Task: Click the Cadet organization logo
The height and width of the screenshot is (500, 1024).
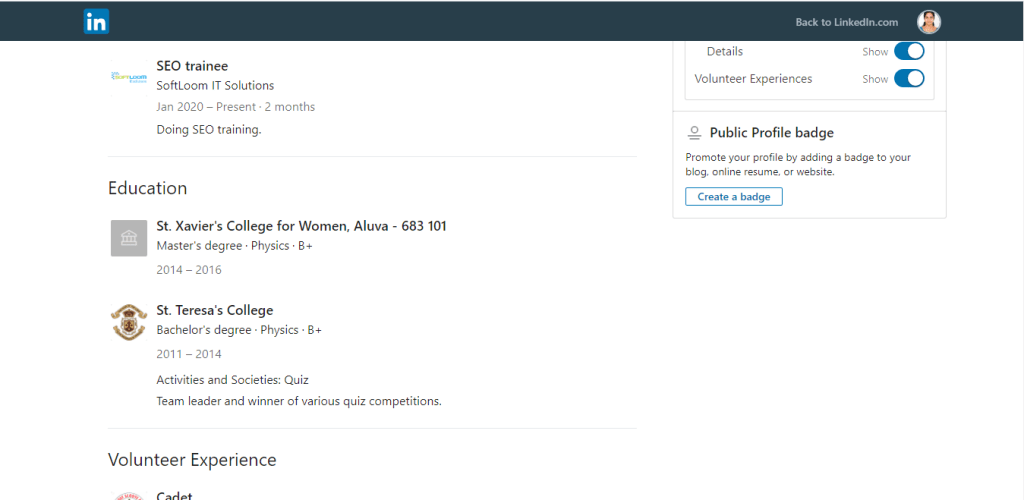Action: click(128, 495)
